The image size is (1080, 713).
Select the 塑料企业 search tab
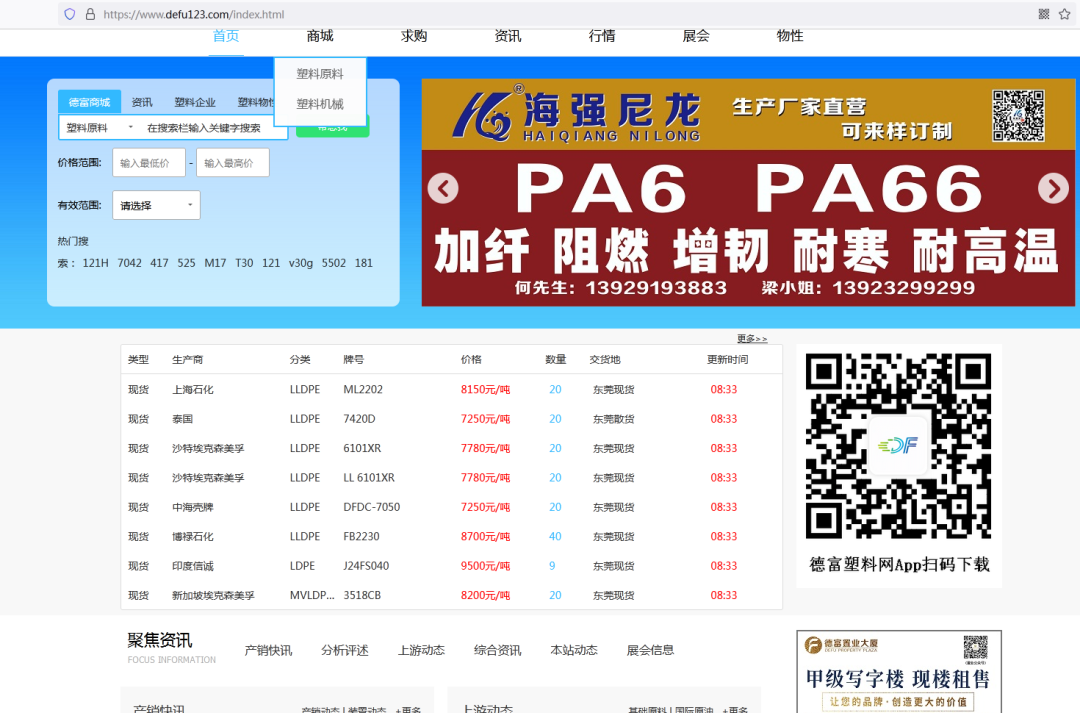195,102
